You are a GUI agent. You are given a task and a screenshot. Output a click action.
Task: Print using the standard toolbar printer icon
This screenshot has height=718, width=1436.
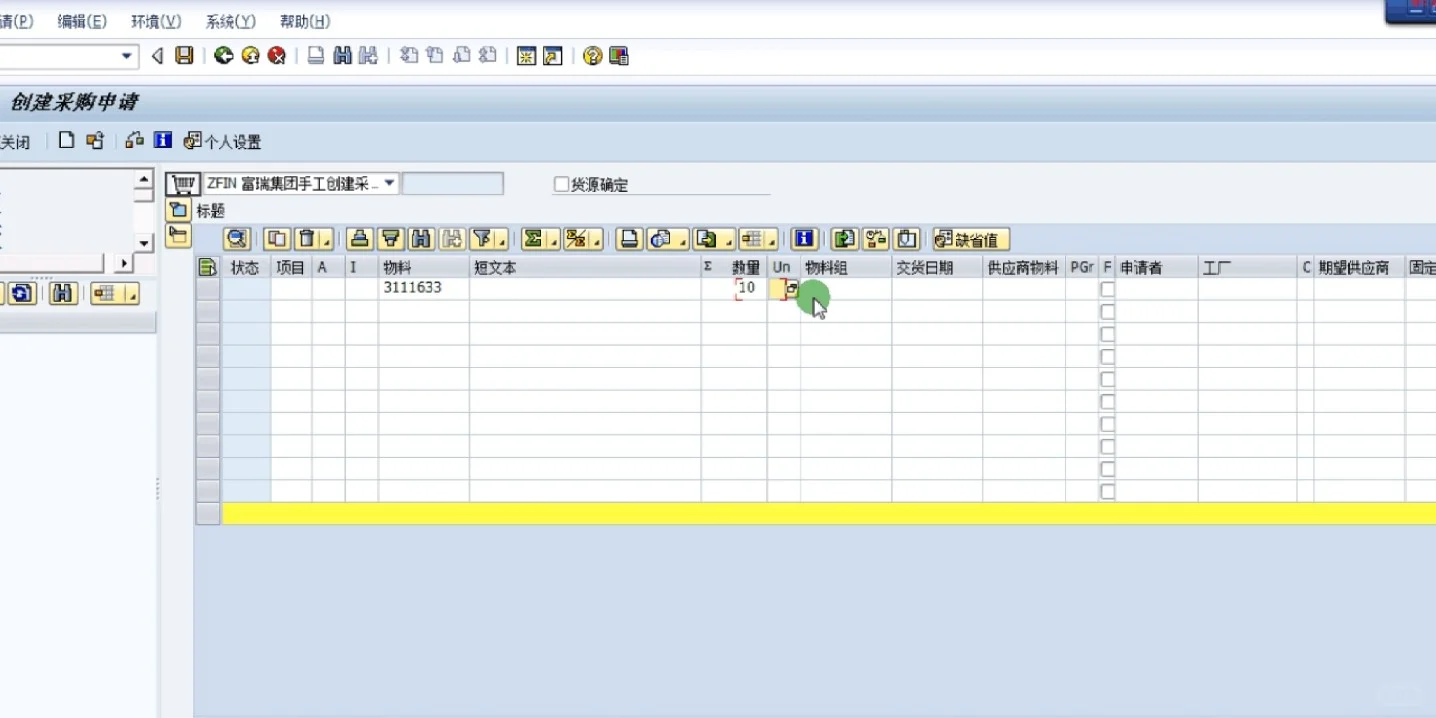pyautogui.click(x=316, y=56)
